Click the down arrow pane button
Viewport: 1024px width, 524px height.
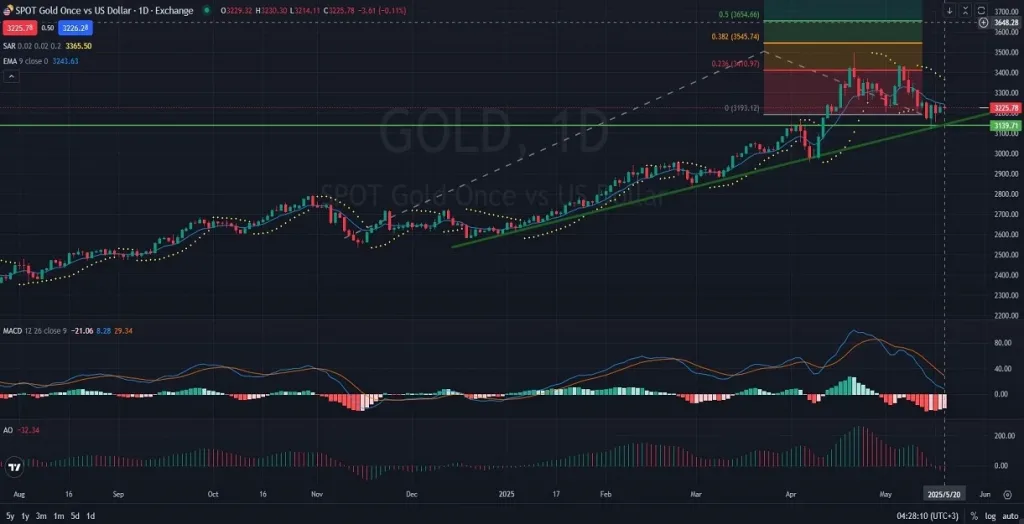(x=950, y=10)
